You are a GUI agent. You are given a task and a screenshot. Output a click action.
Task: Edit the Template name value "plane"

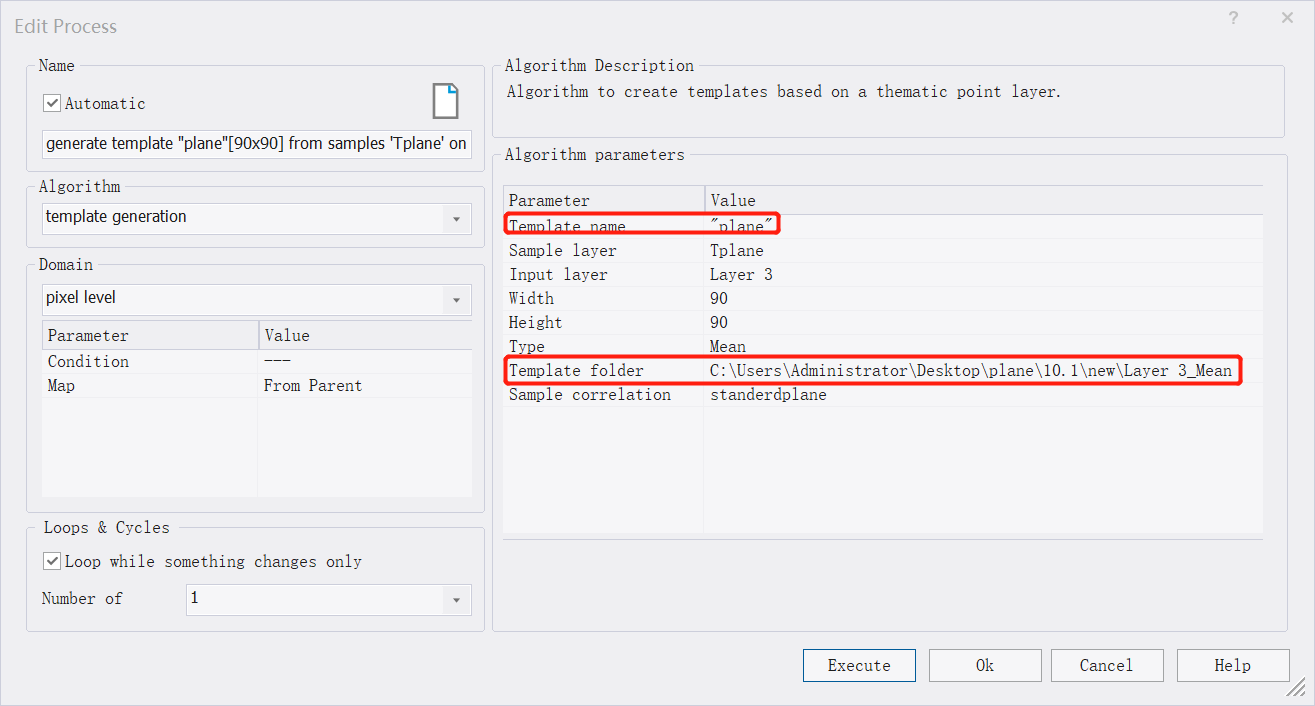point(740,227)
